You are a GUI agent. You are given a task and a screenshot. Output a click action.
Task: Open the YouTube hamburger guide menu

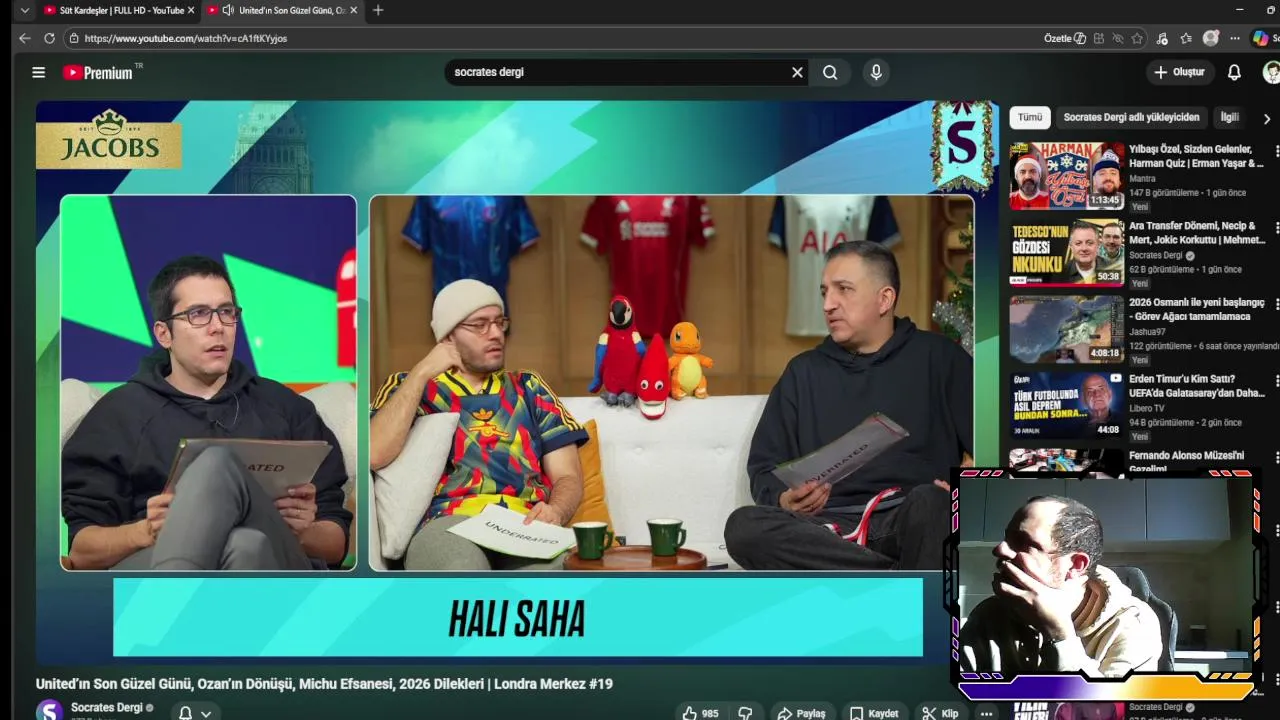(38, 72)
